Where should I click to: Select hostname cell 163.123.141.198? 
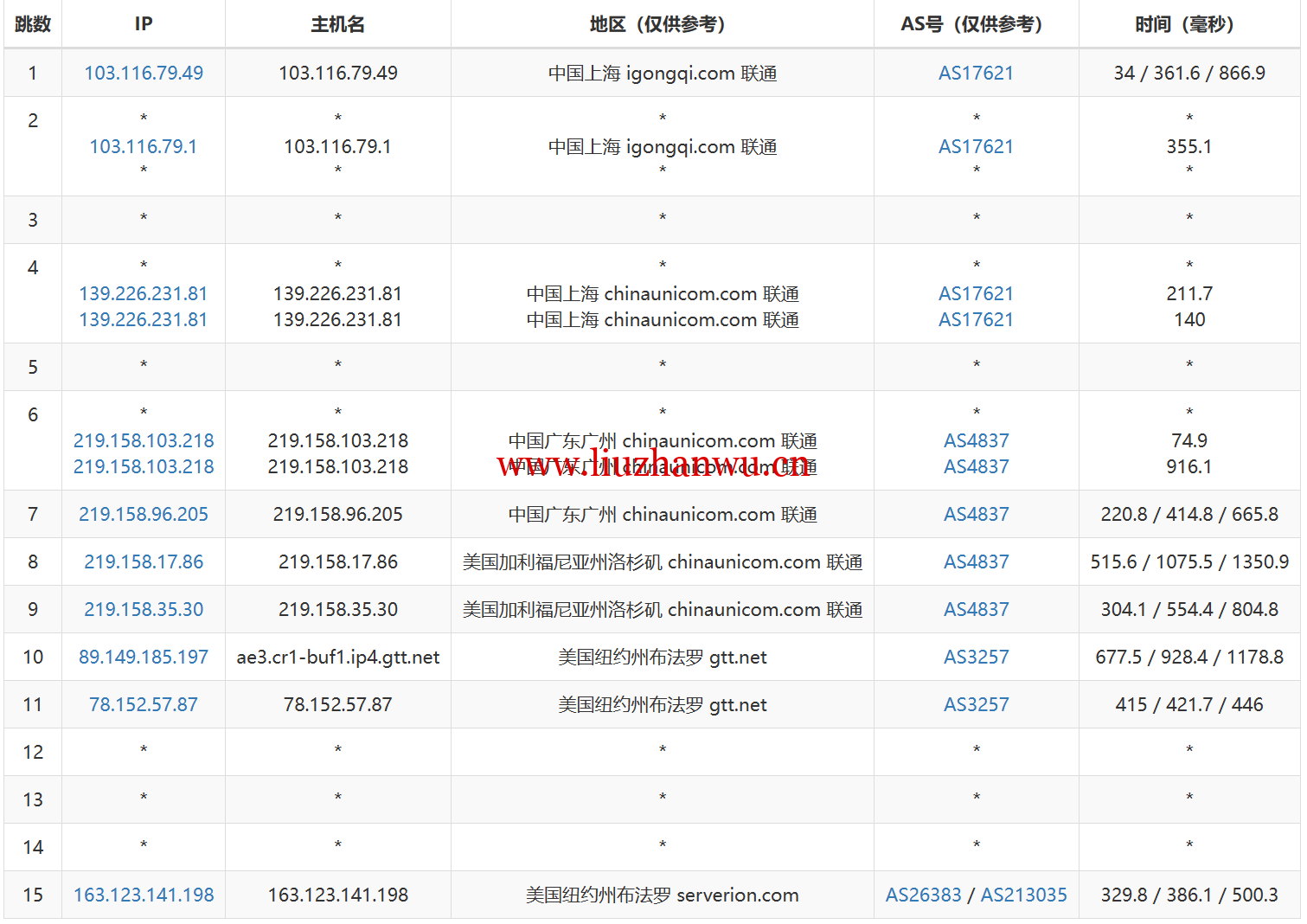[x=337, y=895]
